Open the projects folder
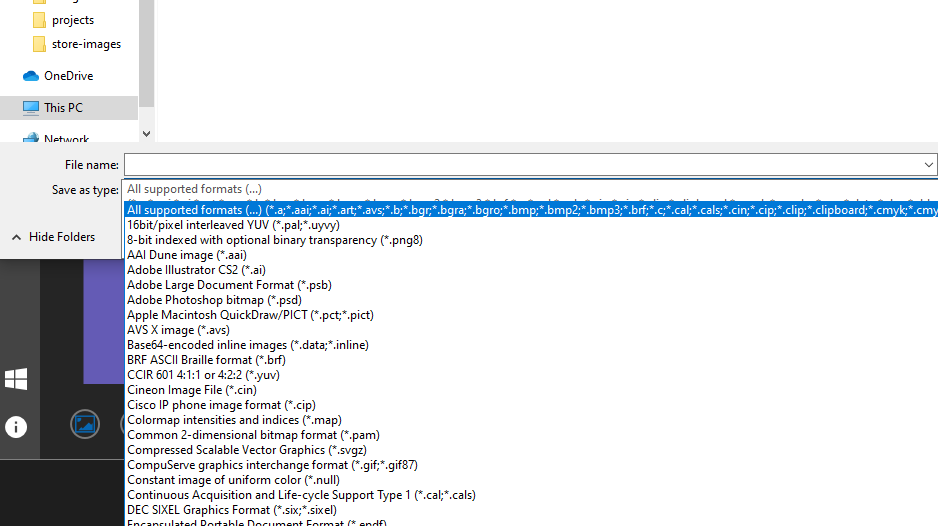938x526 pixels. [x=72, y=20]
